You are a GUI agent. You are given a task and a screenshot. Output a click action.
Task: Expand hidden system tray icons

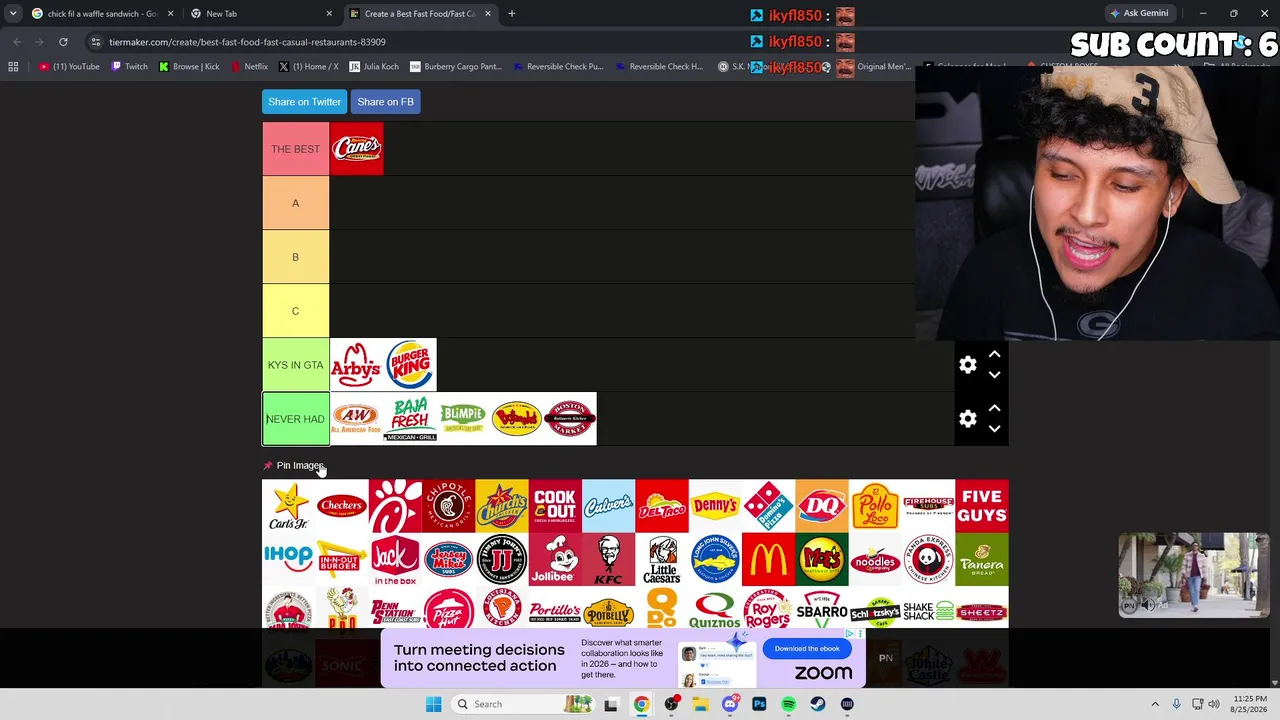pos(1155,704)
